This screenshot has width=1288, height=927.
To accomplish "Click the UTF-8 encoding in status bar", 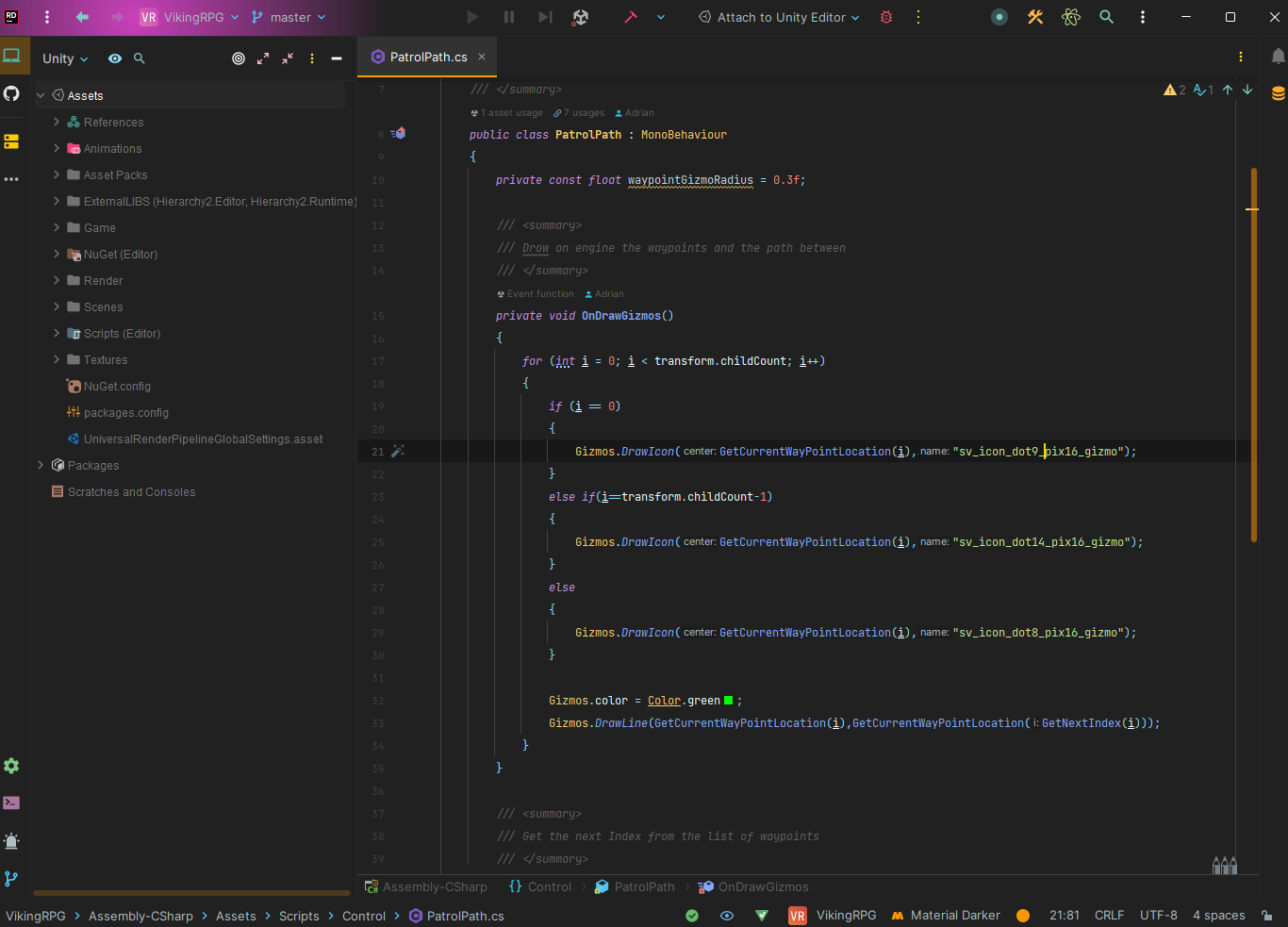I will [x=1158, y=916].
